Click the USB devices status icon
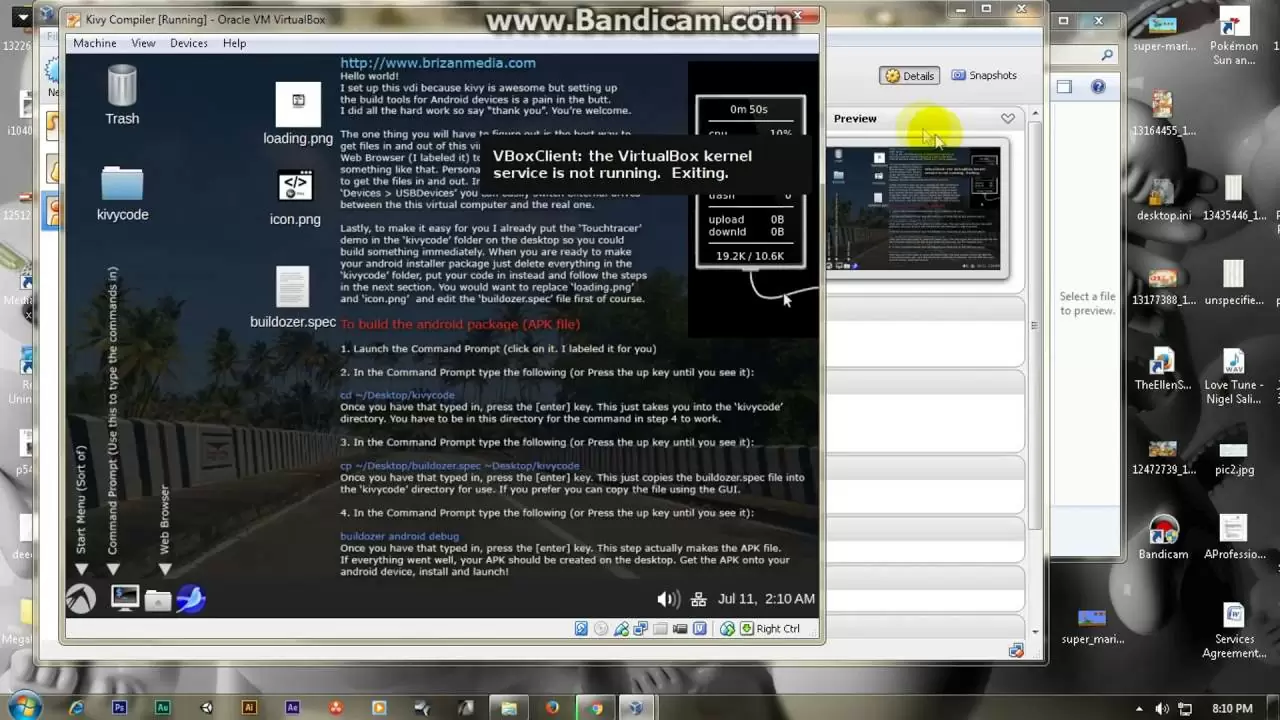Screen dimensions: 1280x720 tap(621, 629)
